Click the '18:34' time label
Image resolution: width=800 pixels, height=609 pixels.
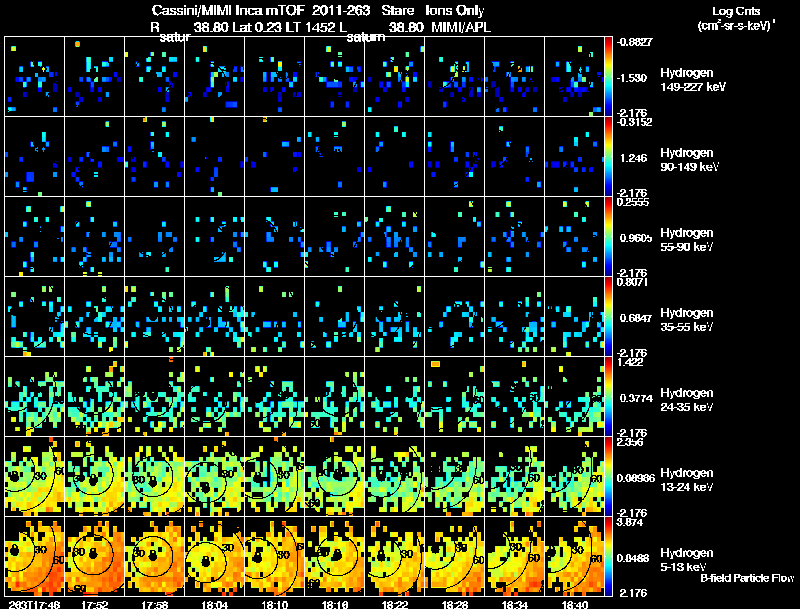tap(515, 604)
